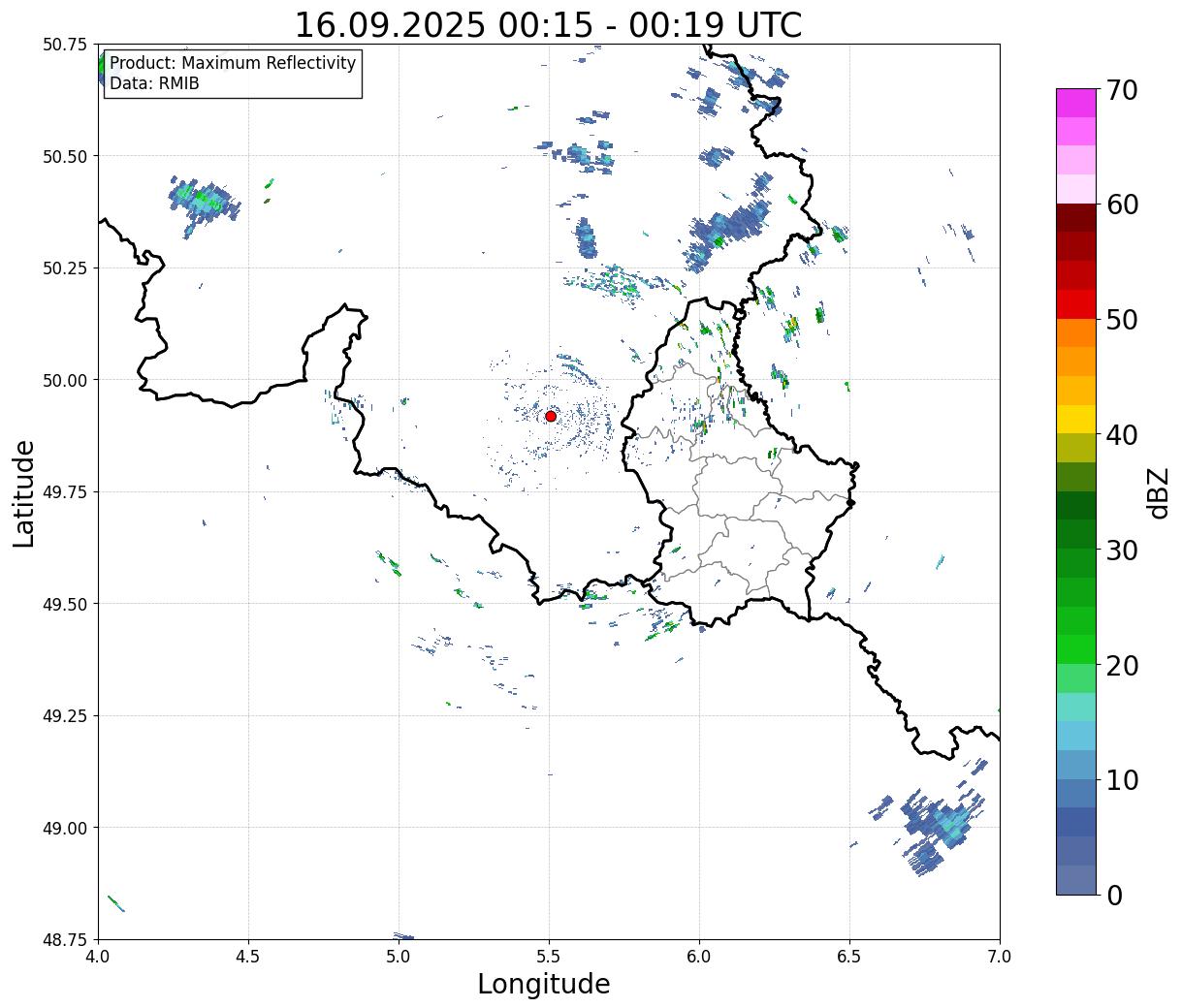Image resolution: width=1182 pixels, height=1008 pixels.
Task: Click the colorbar tick label 60
Action: pyautogui.click(x=1122, y=205)
